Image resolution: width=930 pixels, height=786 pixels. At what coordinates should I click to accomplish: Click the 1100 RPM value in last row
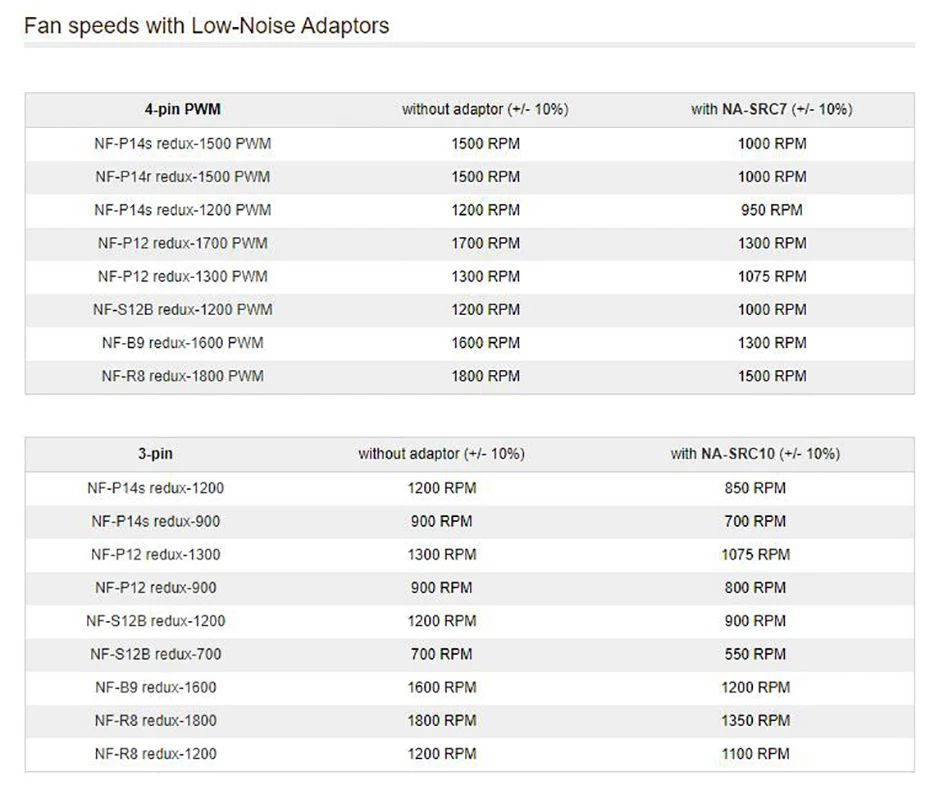755,753
